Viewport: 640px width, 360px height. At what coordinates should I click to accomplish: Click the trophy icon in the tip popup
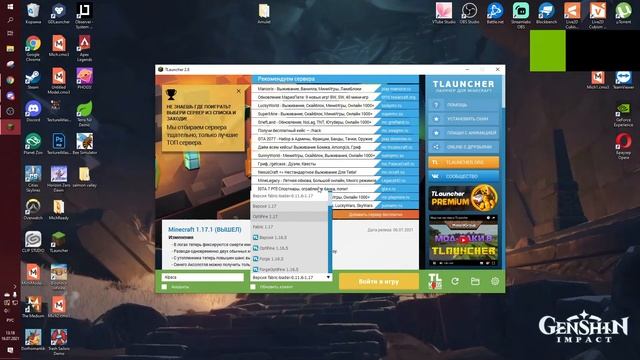pos(171,94)
